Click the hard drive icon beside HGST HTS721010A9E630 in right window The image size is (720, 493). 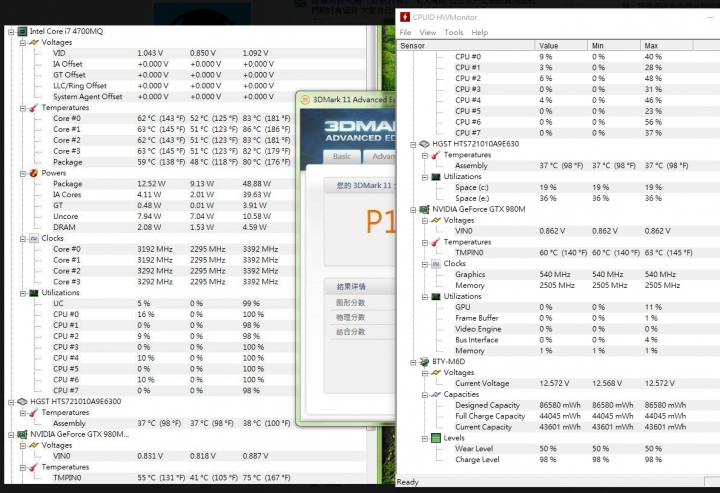pyautogui.click(x=424, y=144)
